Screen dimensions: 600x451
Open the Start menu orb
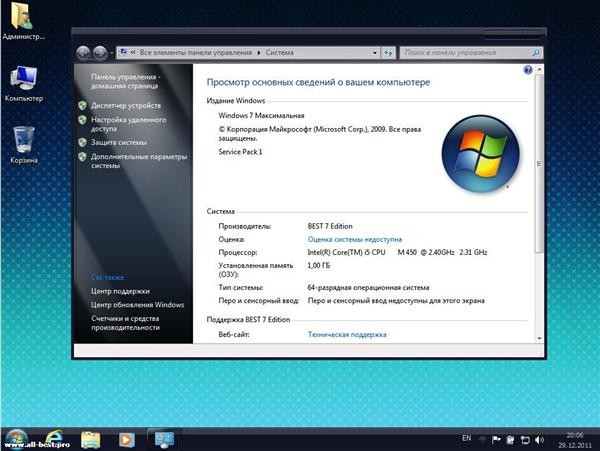[16, 439]
